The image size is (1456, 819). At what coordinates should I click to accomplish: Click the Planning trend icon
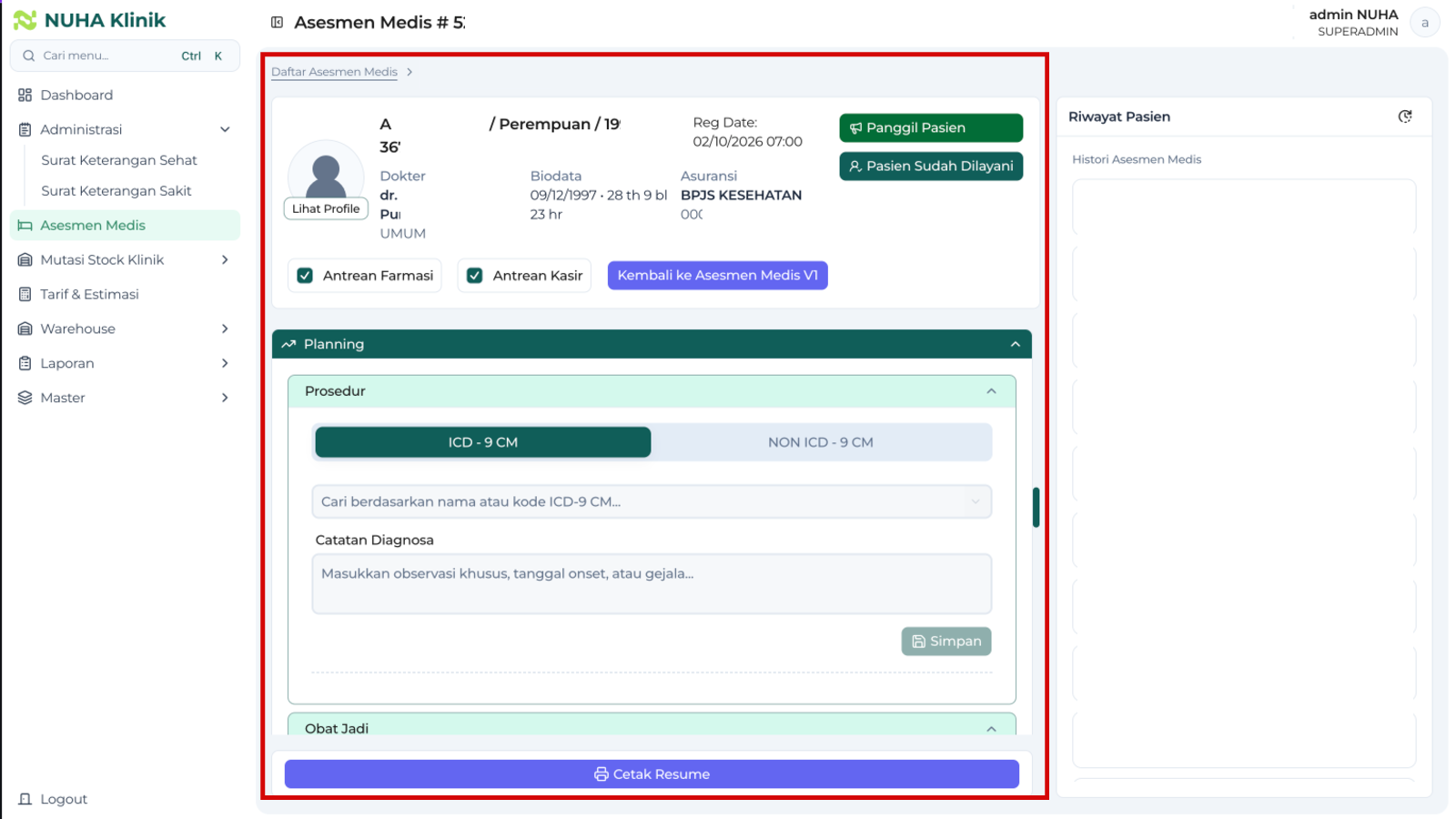288,344
